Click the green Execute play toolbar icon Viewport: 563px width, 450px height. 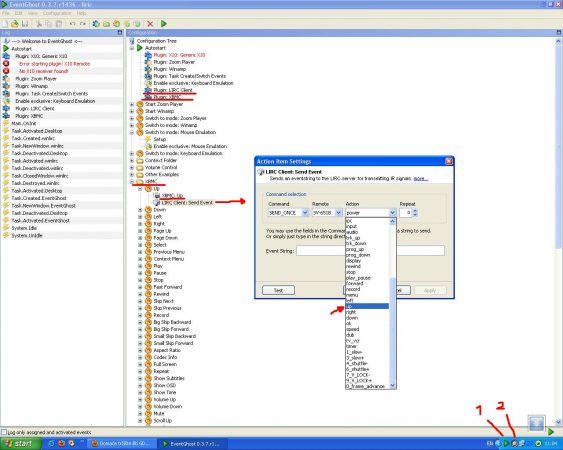pos(164,24)
